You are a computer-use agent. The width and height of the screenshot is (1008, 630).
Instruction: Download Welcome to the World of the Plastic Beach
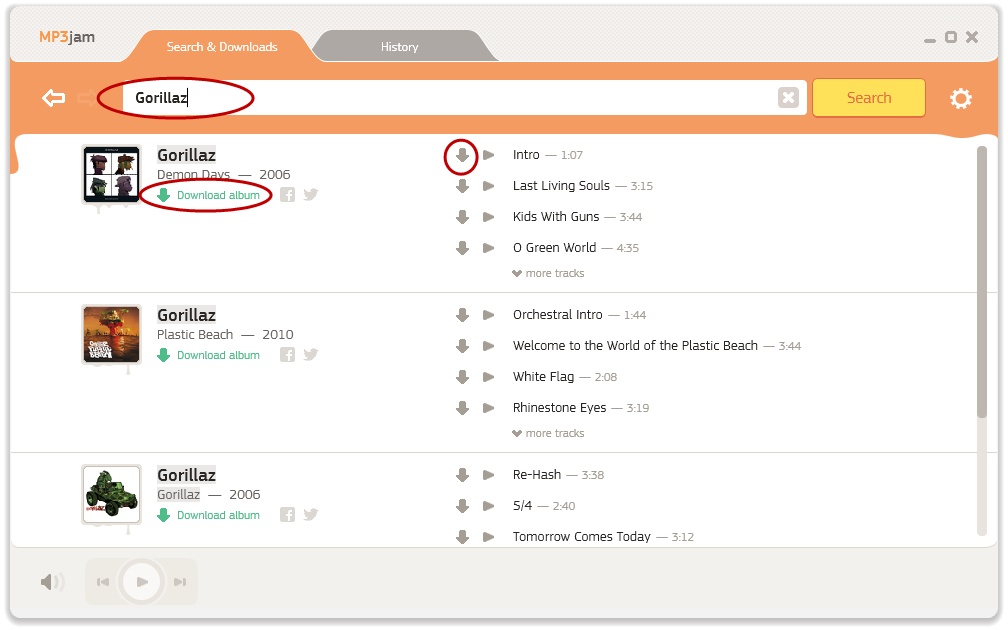point(462,346)
